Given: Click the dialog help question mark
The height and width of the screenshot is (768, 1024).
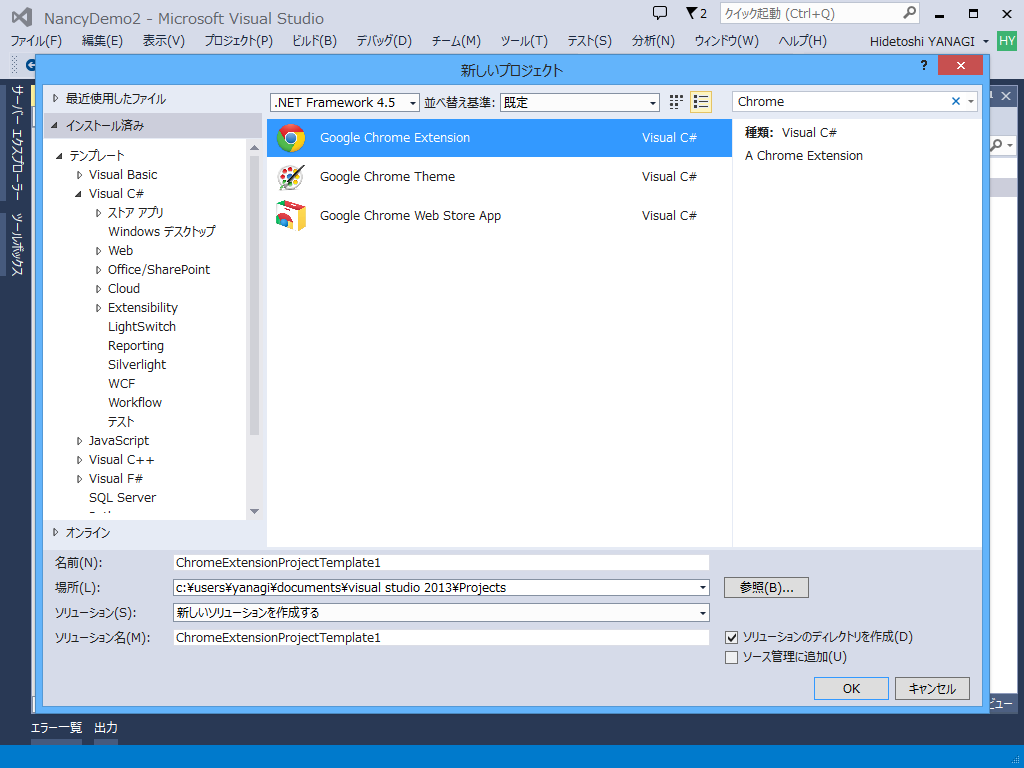Looking at the screenshot, I should [923, 65].
